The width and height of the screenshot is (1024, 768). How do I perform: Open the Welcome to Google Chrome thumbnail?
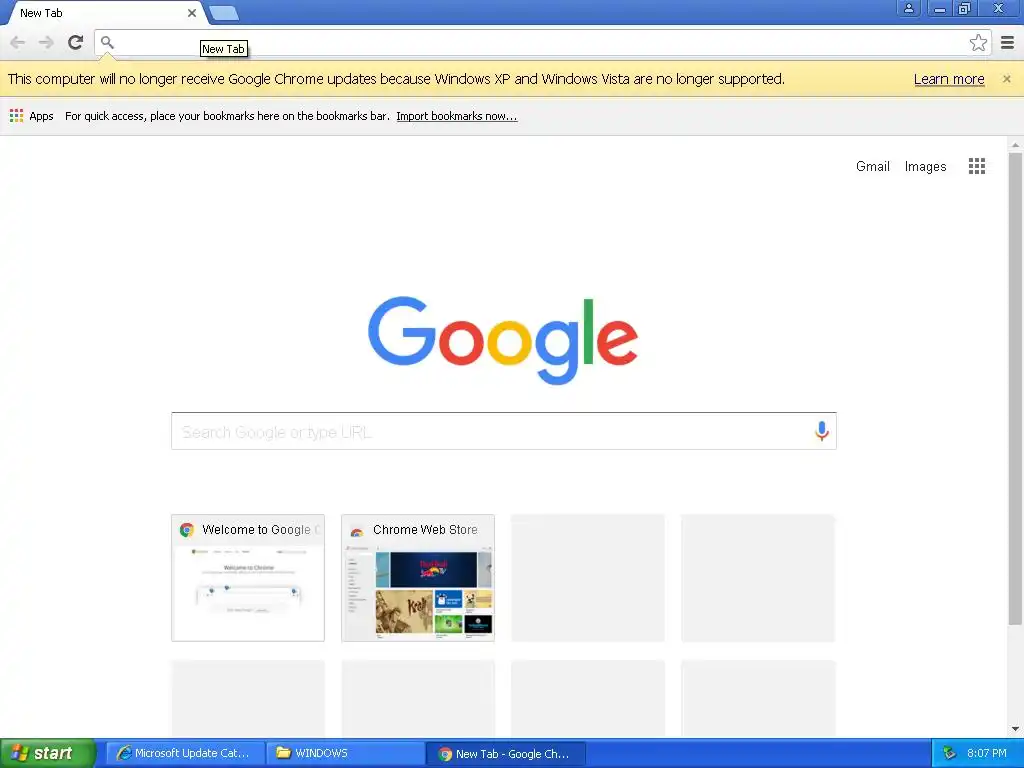point(248,578)
